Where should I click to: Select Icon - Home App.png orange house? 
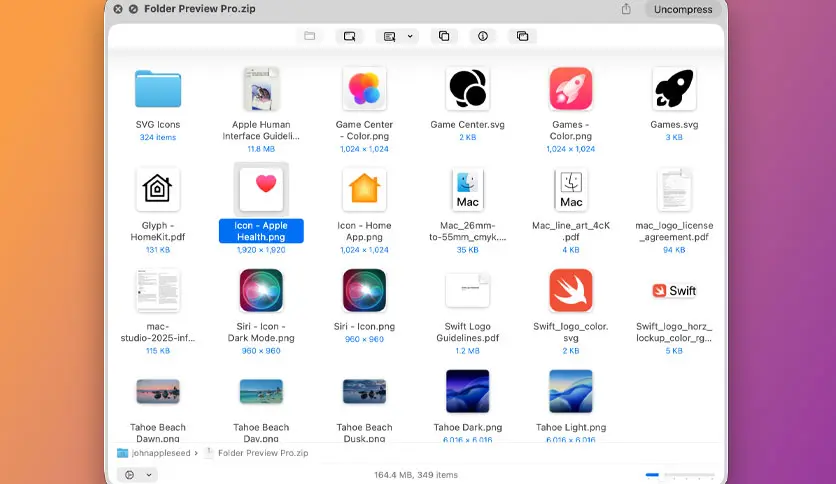point(364,189)
